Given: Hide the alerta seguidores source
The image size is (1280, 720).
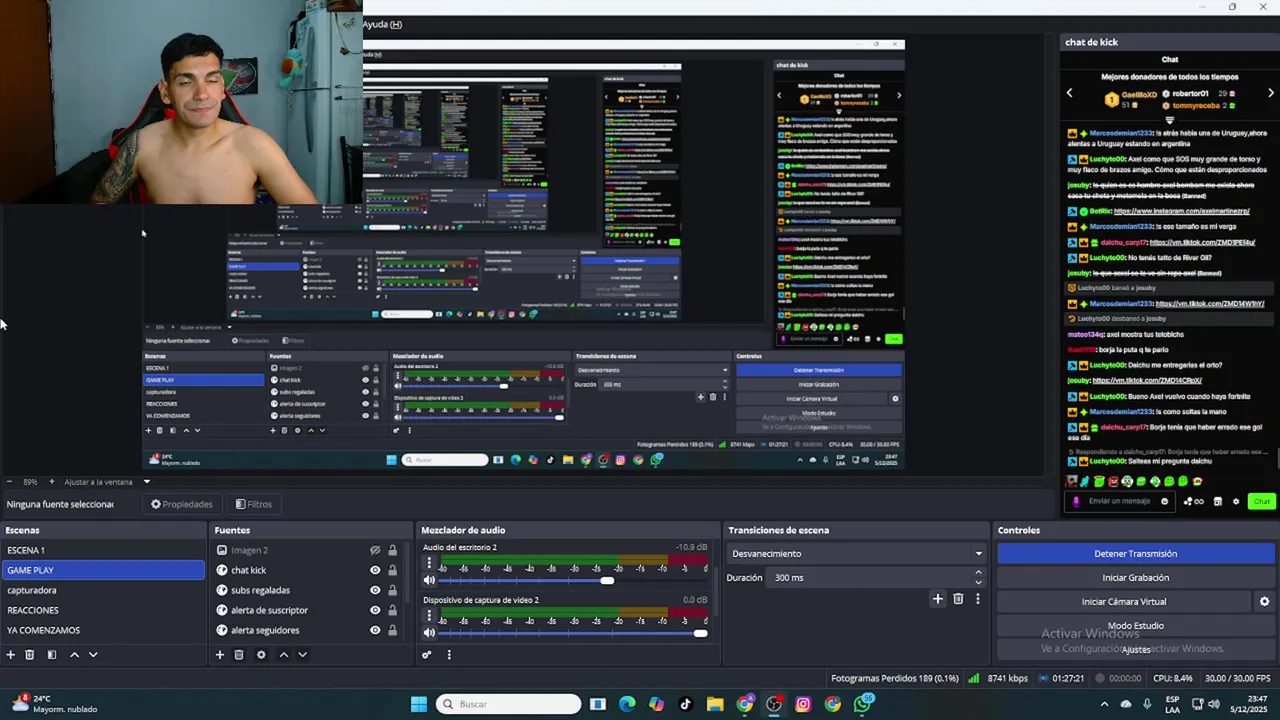Looking at the screenshot, I should (x=375, y=630).
